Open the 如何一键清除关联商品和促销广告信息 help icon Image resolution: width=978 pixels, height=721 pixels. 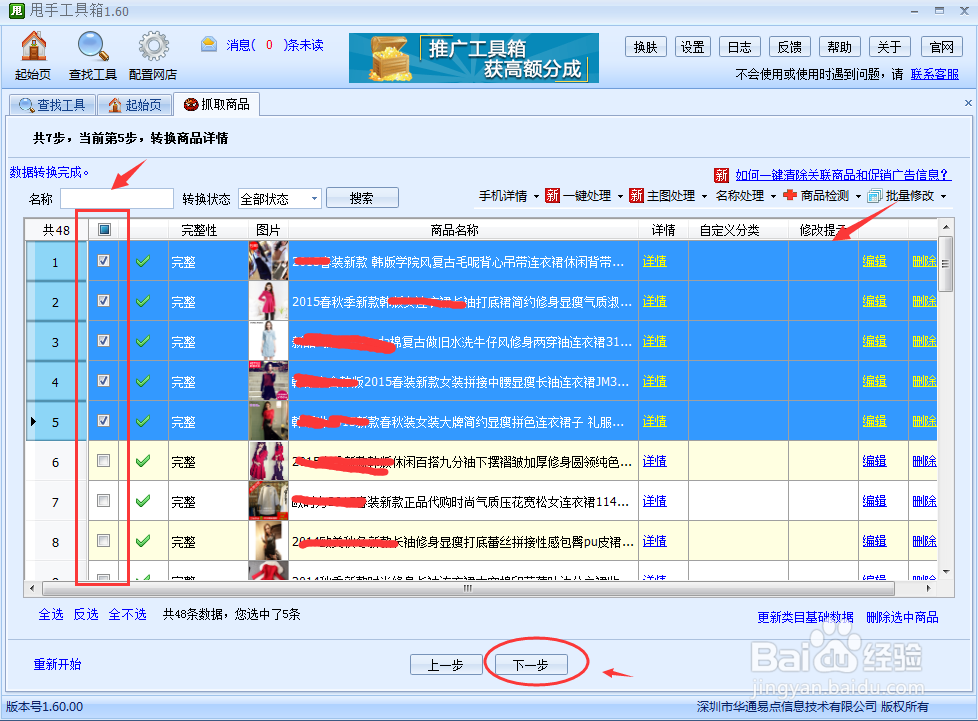(721, 174)
